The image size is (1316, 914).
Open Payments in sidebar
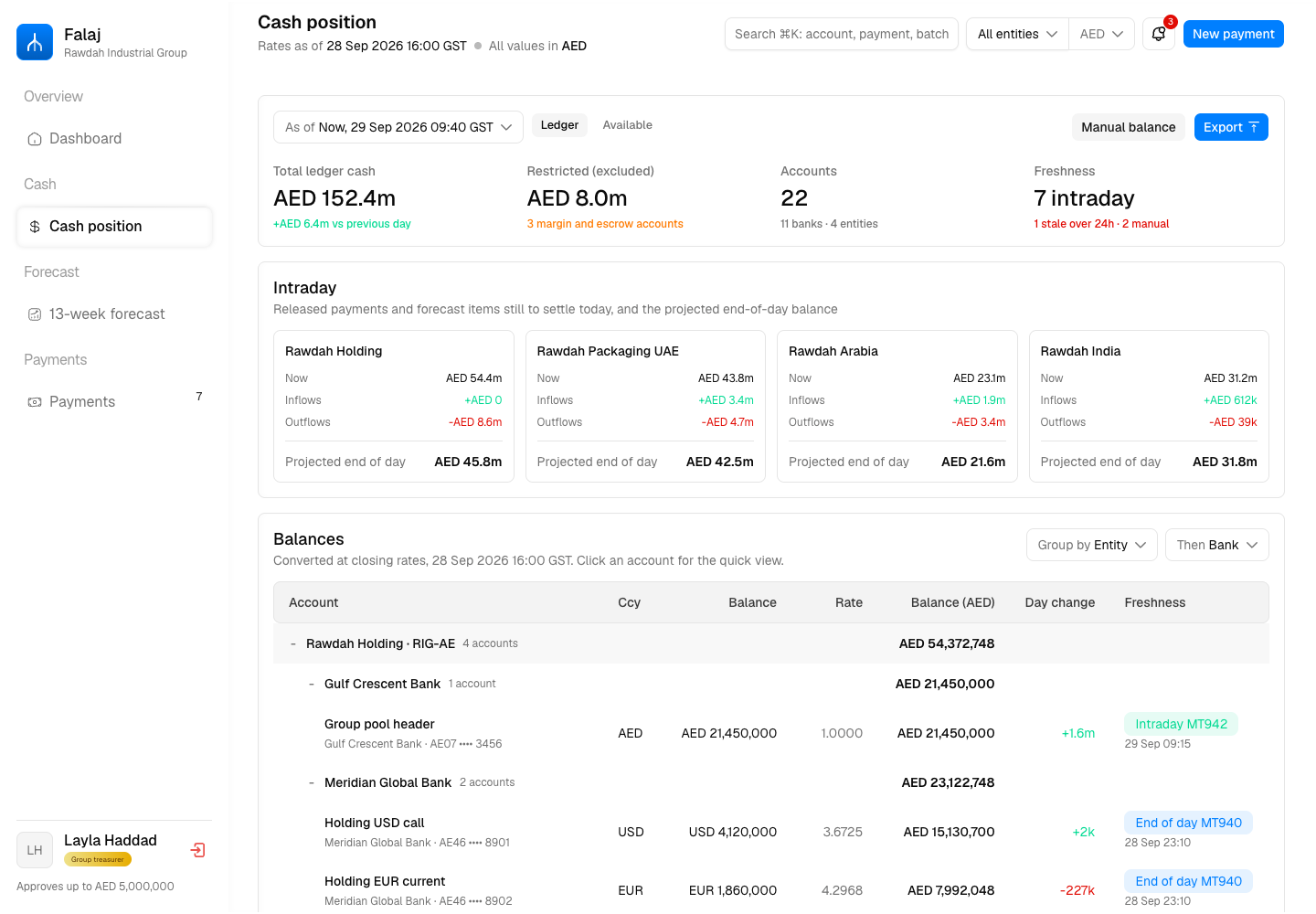click(114, 402)
